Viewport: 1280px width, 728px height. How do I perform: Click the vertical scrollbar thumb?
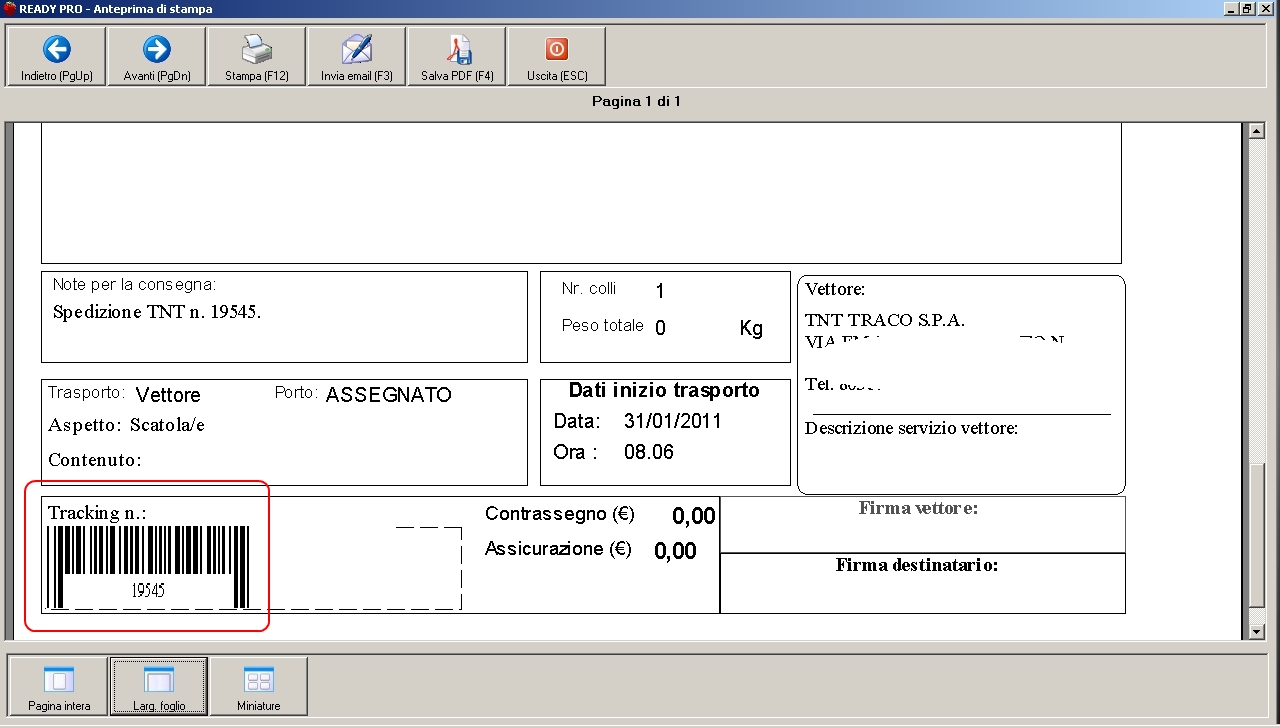[x=1258, y=533]
